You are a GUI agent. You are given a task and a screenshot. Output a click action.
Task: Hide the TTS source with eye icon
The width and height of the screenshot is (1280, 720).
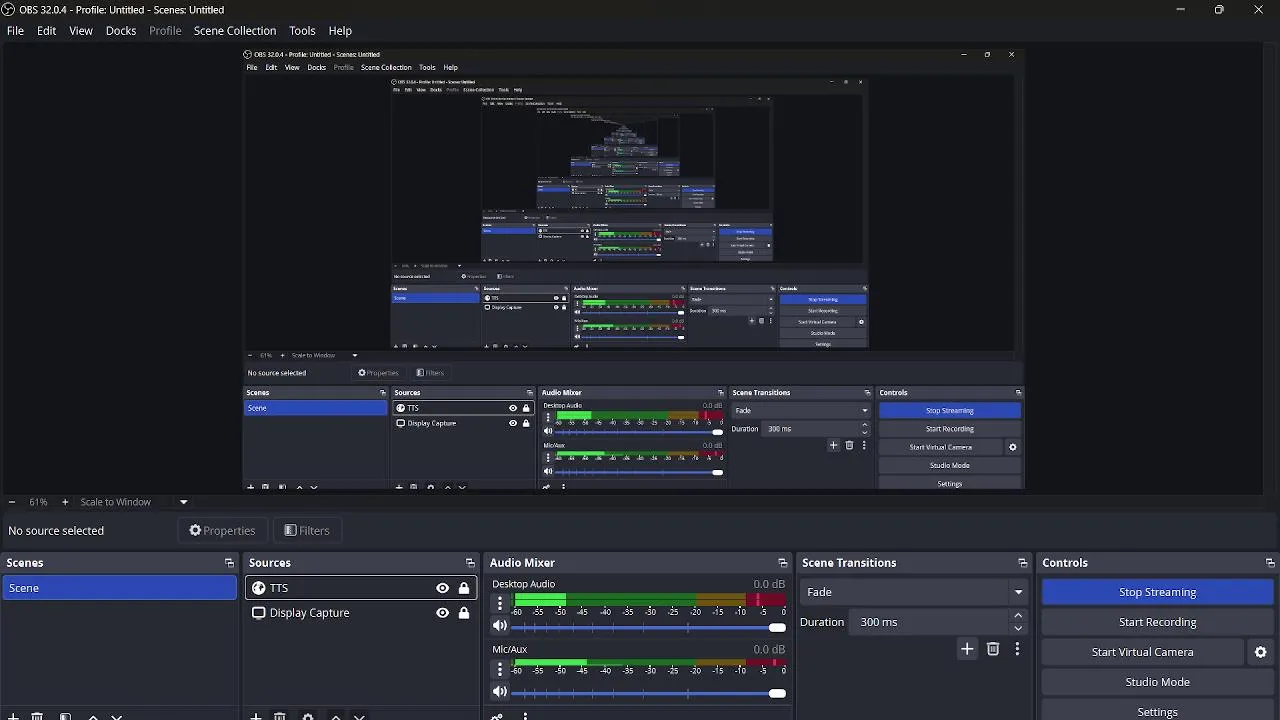[442, 588]
